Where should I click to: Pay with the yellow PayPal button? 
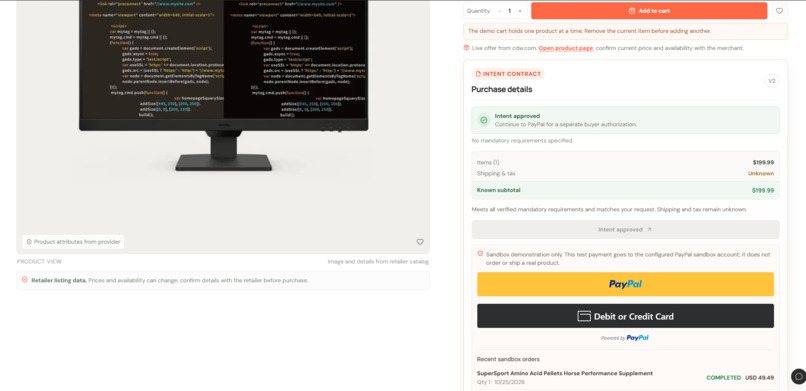pyautogui.click(x=625, y=284)
